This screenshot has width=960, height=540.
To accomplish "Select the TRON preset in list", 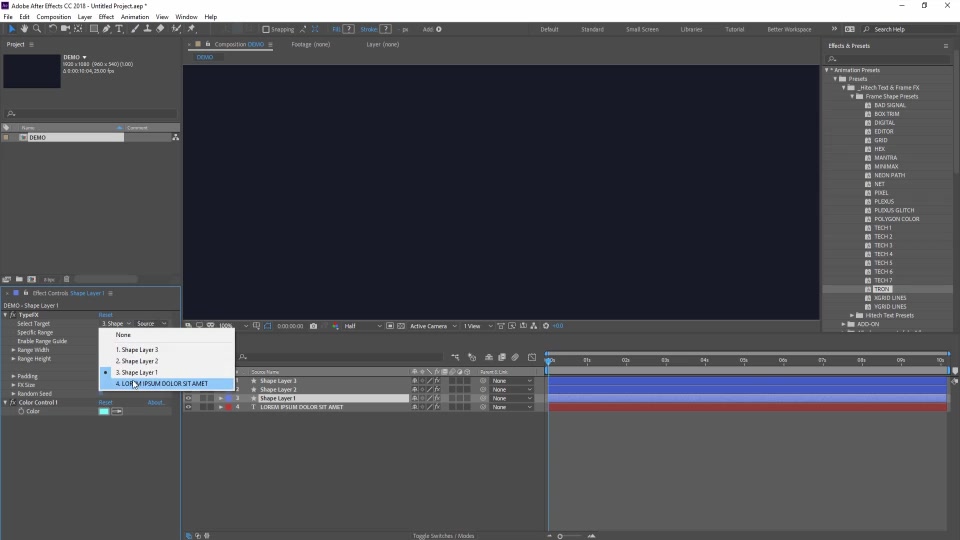I will click(881, 289).
